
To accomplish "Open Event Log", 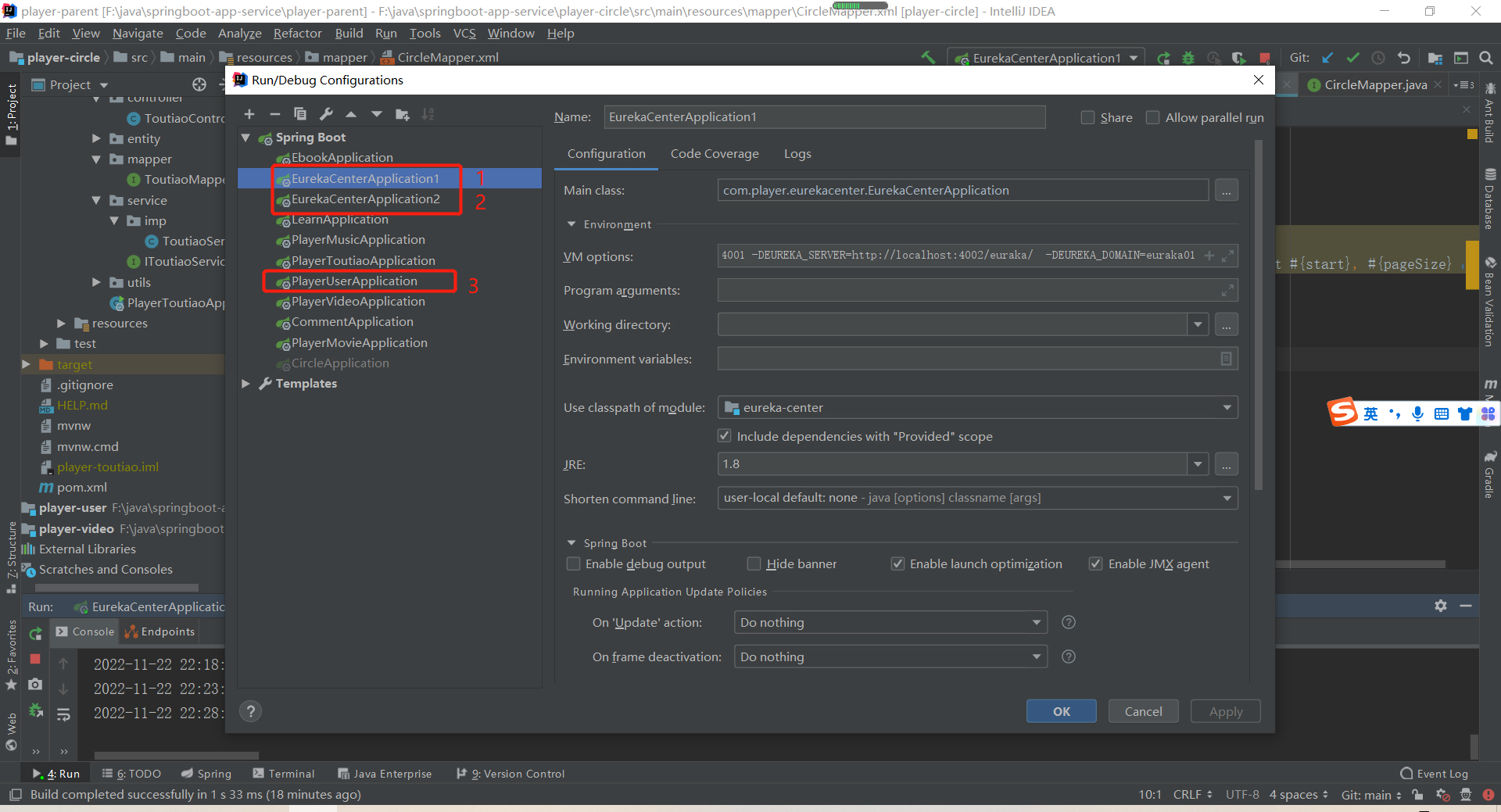I will click(1434, 774).
